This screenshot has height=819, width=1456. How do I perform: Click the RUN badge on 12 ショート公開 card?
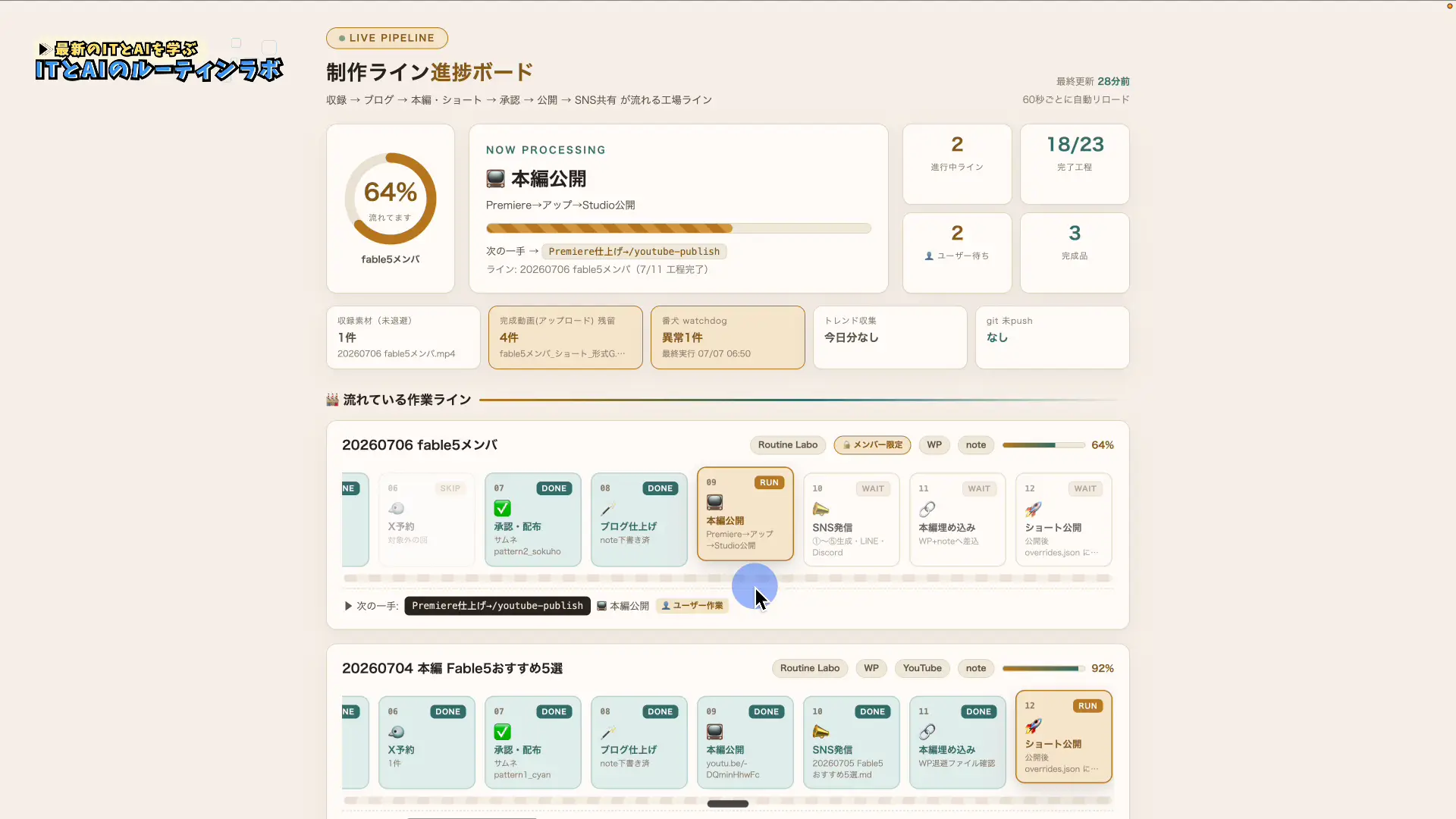coord(1087,706)
